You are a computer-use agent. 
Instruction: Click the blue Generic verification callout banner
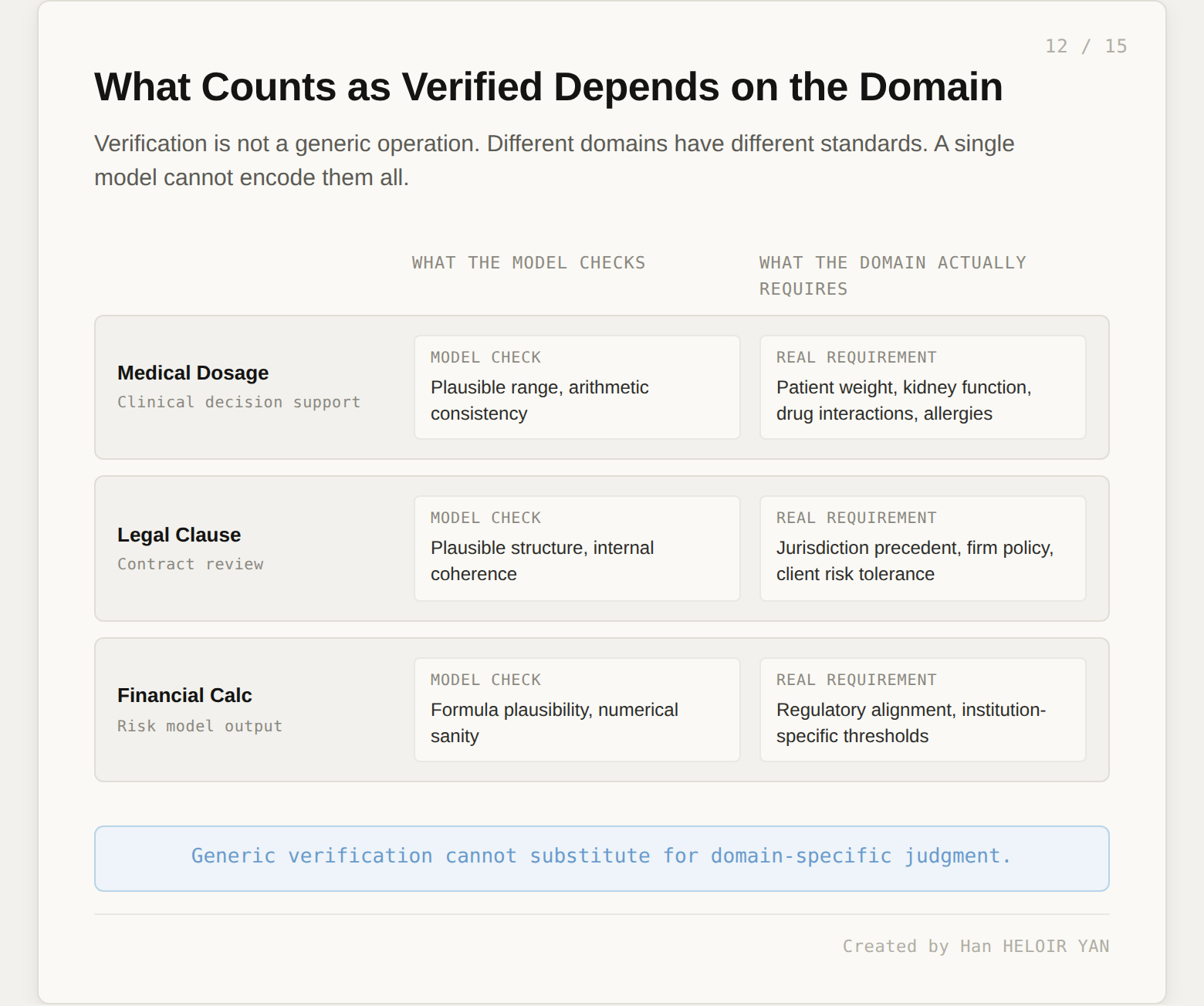(602, 859)
